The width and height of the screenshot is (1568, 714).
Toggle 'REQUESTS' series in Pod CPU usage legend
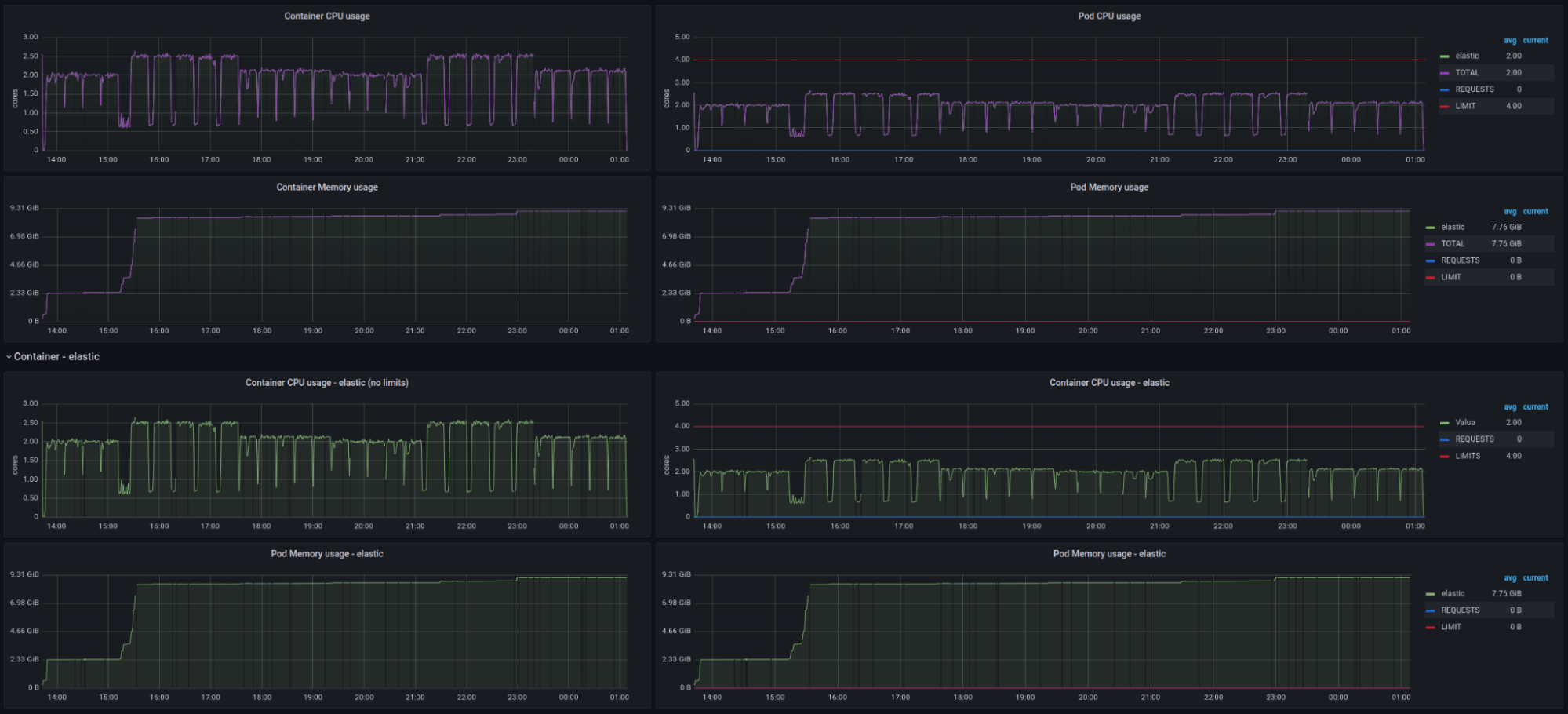(1475, 89)
